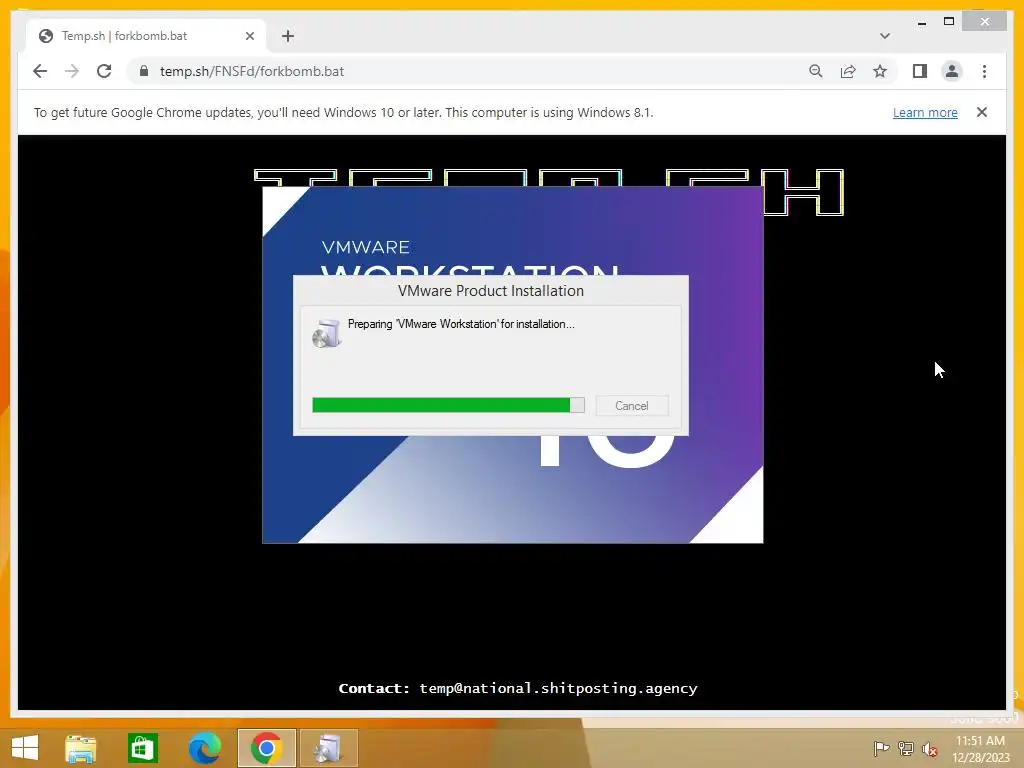Image resolution: width=1024 pixels, height=768 pixels.
Task: Open a new tab with plus button
Action: (x=287, y=36)
